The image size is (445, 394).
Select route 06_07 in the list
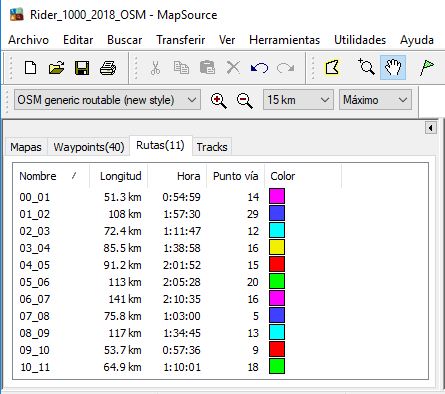pyautogui.click(x=35, y=299)
